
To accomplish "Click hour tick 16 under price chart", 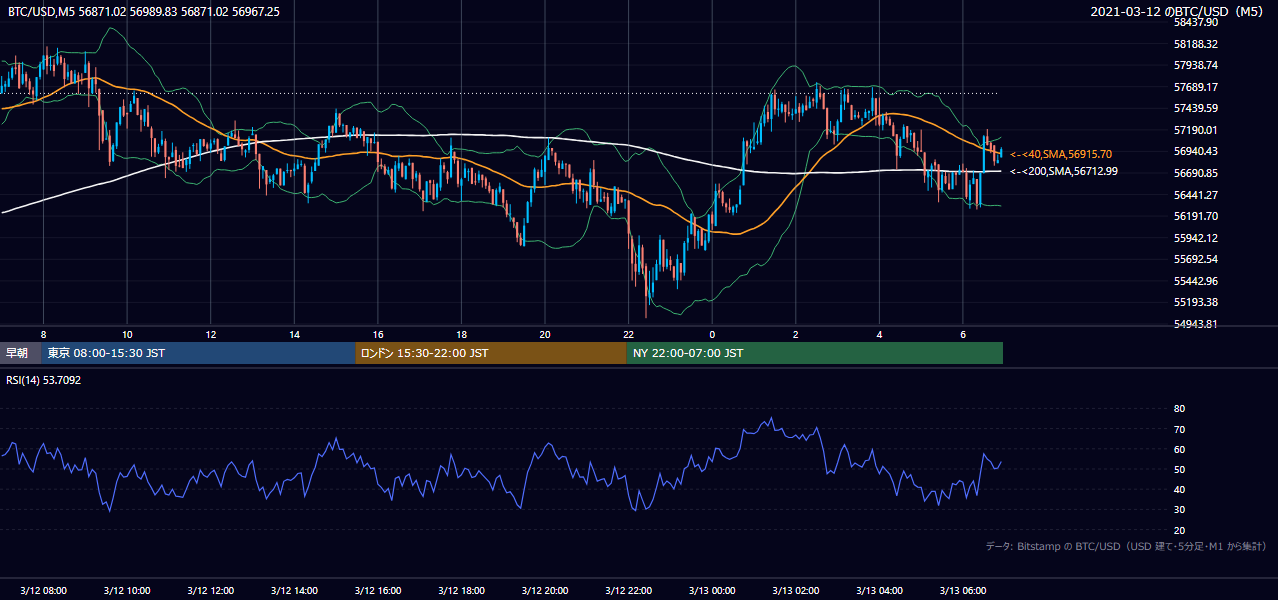I will pos(378,333).
